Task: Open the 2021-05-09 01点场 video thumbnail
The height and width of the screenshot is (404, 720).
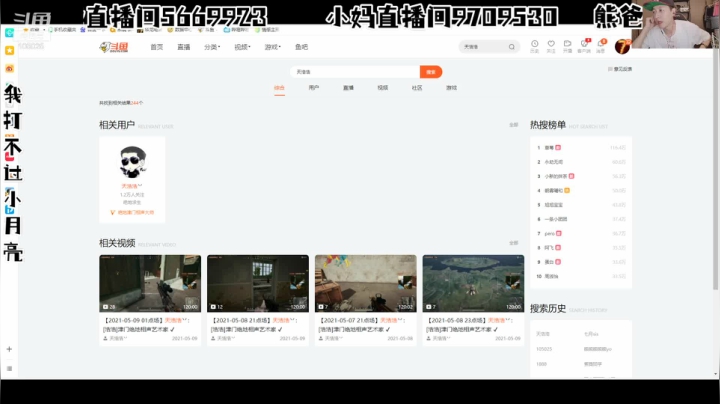Action: point(150,284)
